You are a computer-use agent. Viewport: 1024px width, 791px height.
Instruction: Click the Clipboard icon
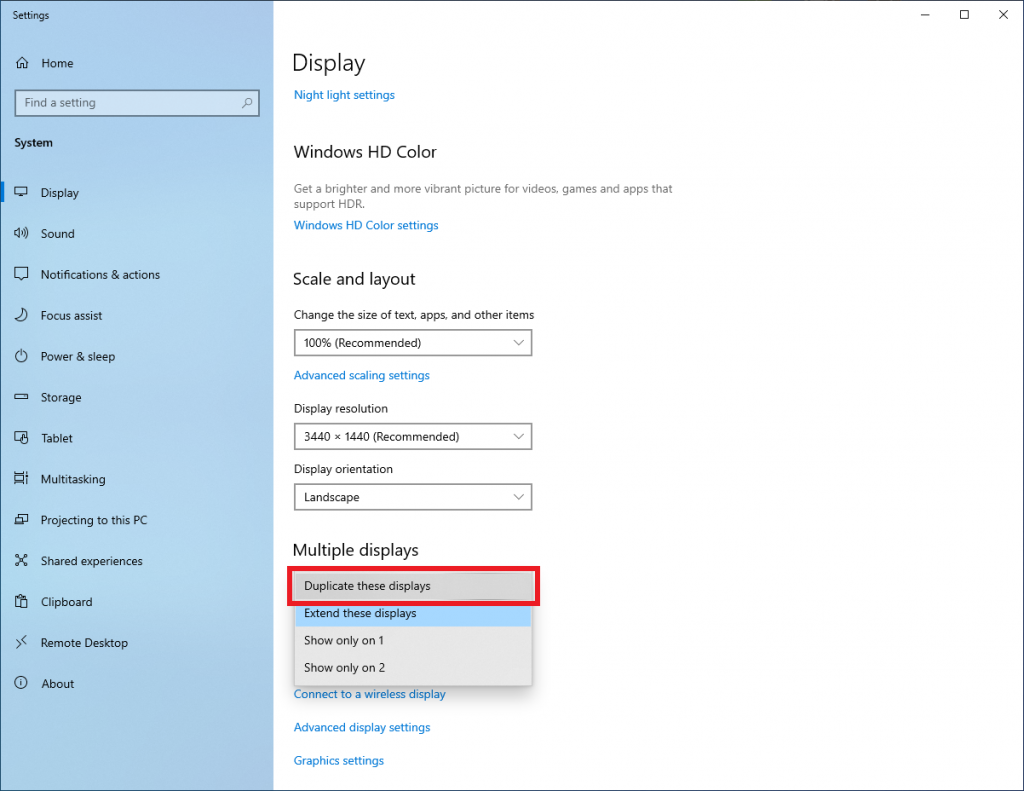pyautogui.click(x=22, y=601)
